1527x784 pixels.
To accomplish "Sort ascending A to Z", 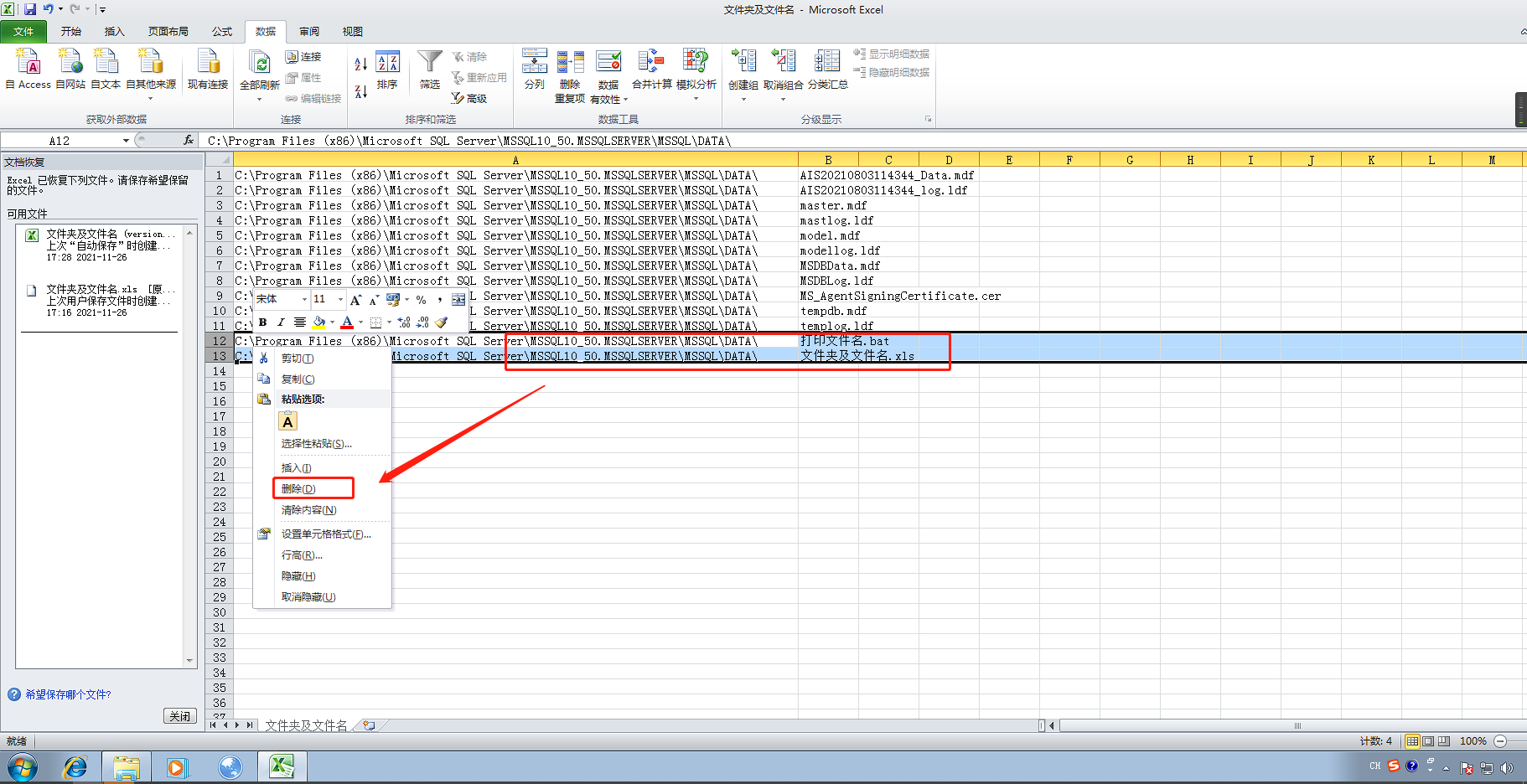I will click(360, 64).
